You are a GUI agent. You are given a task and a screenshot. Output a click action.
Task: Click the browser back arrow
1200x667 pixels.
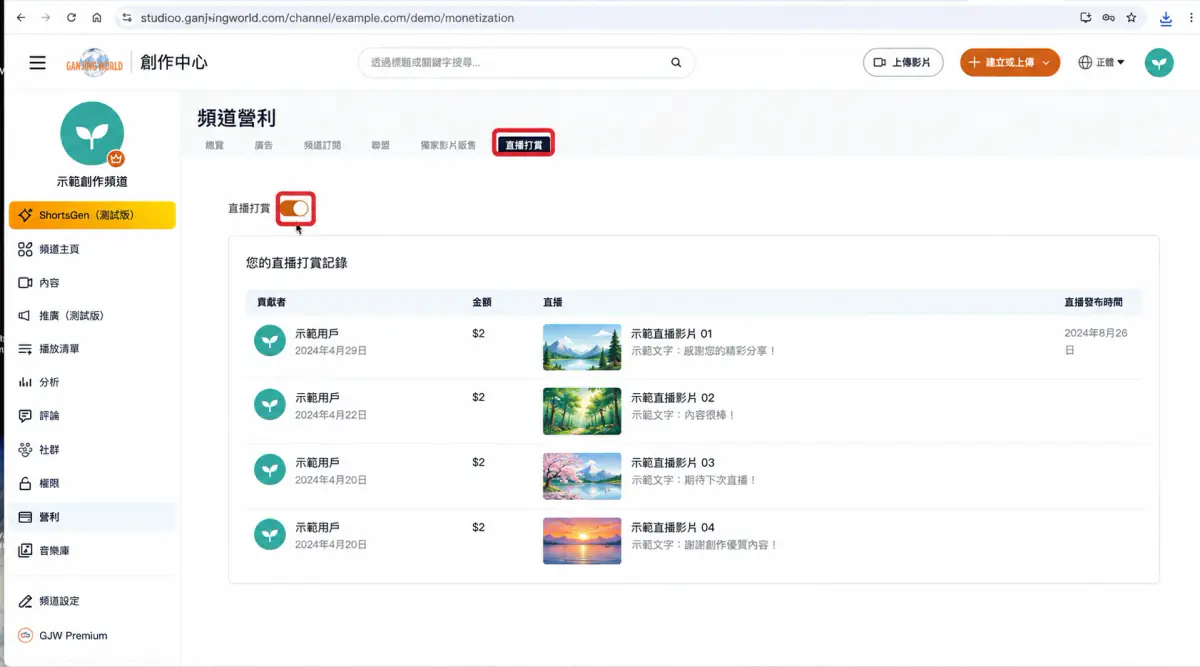[x=21, y=17]
